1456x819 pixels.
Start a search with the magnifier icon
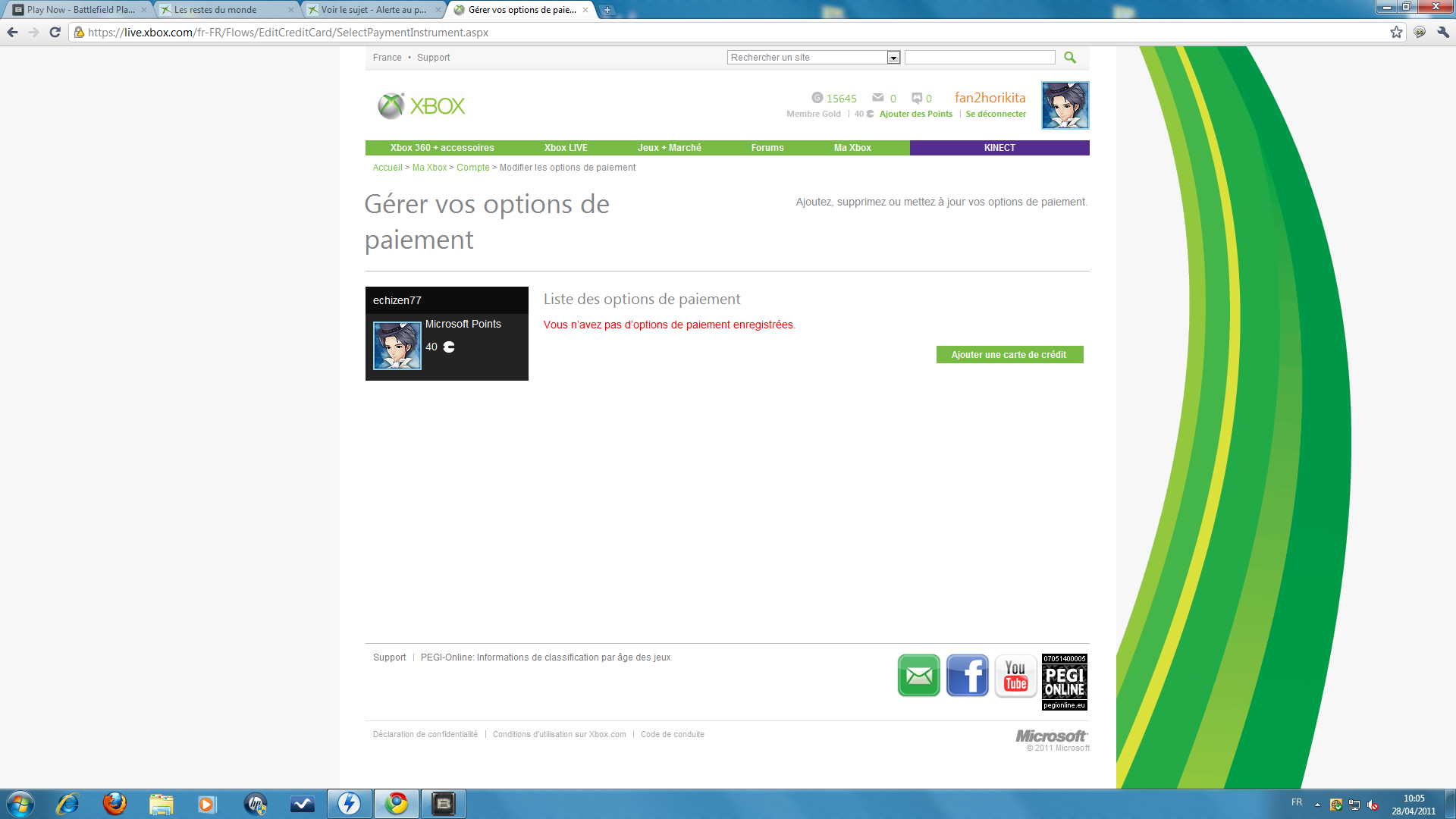pyautogui.click(x=1069, y=57)
